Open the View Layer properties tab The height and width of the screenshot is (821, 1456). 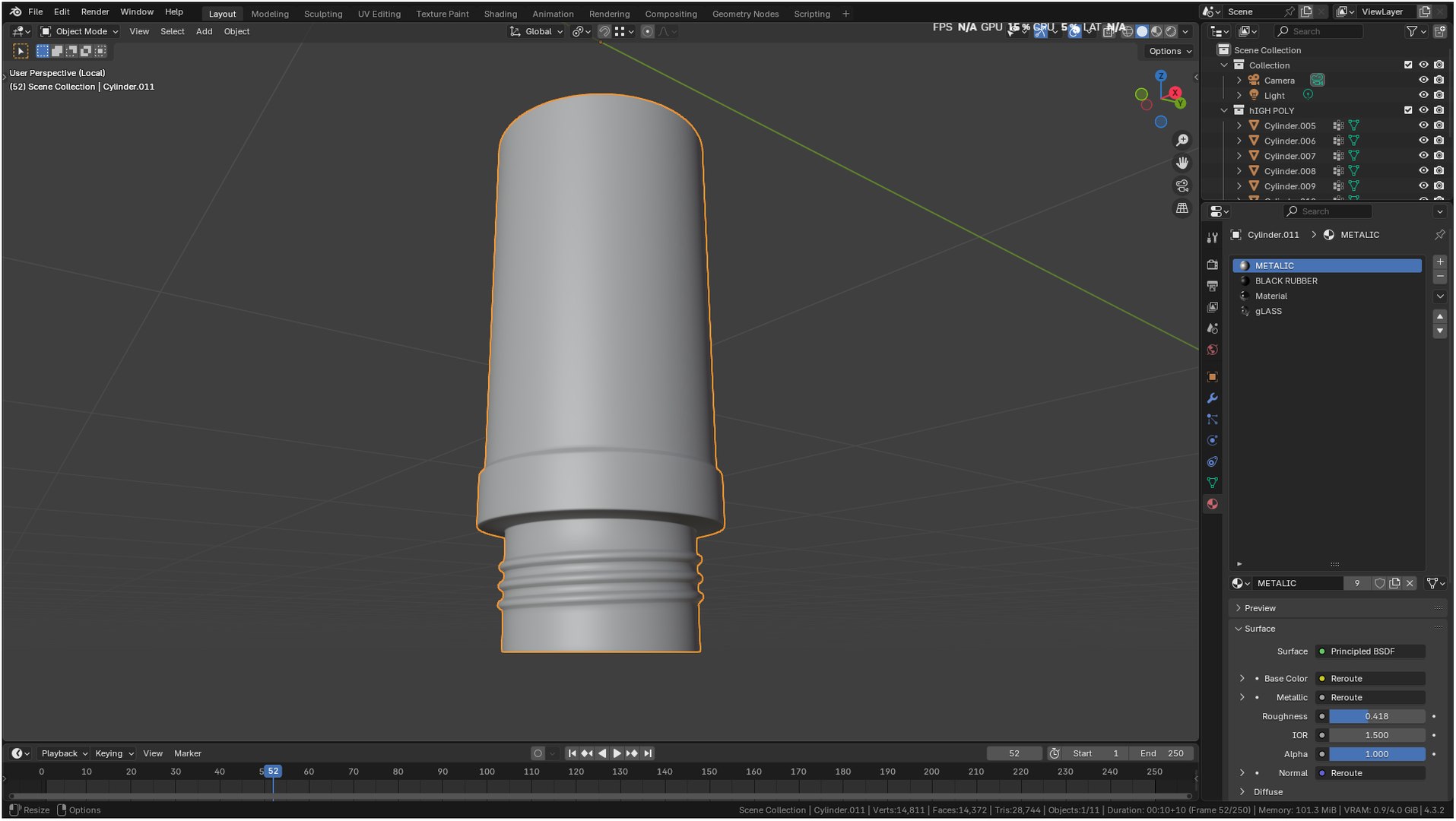point(1212,307)
